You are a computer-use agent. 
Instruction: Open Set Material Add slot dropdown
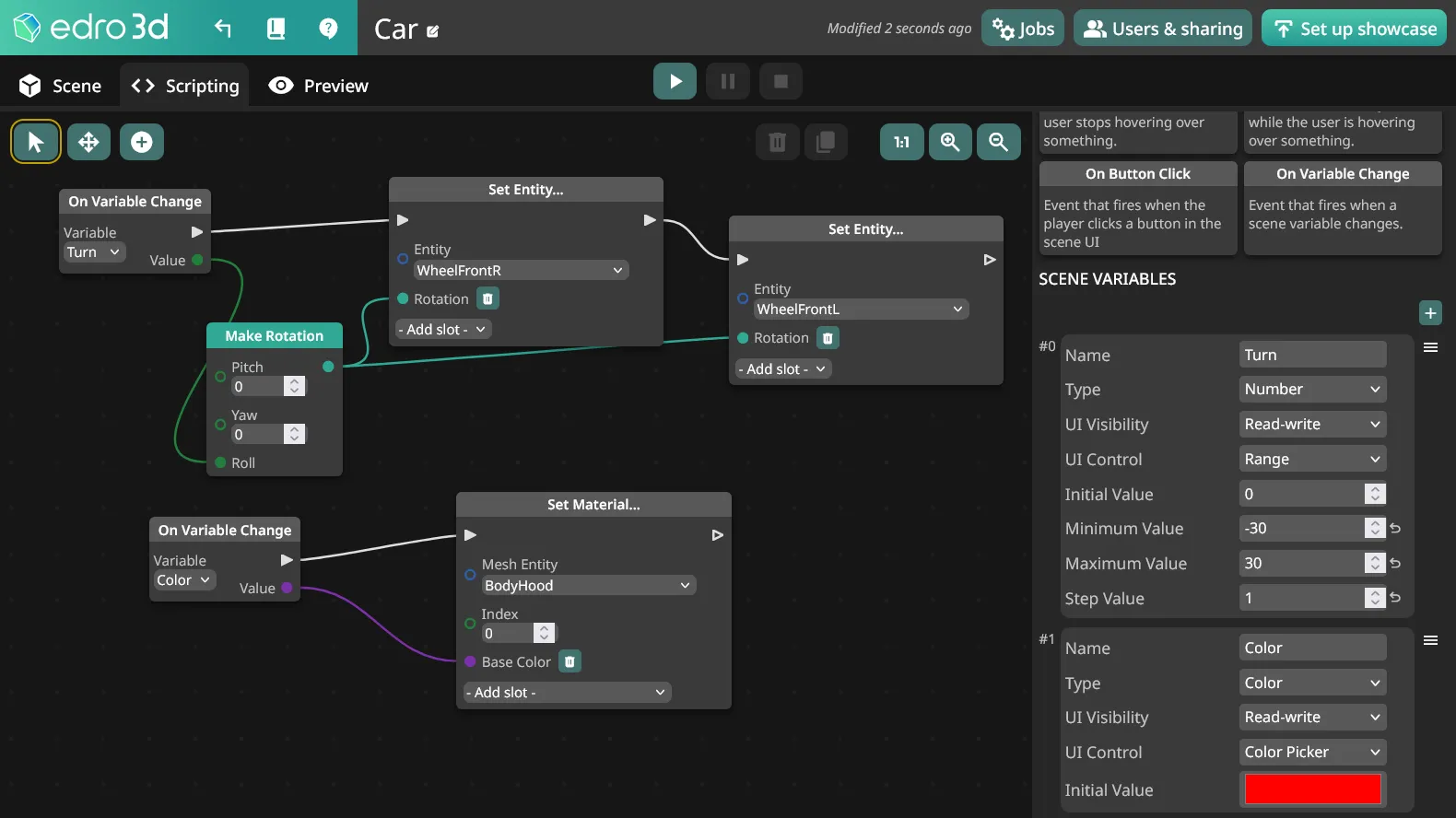(567, 692)
